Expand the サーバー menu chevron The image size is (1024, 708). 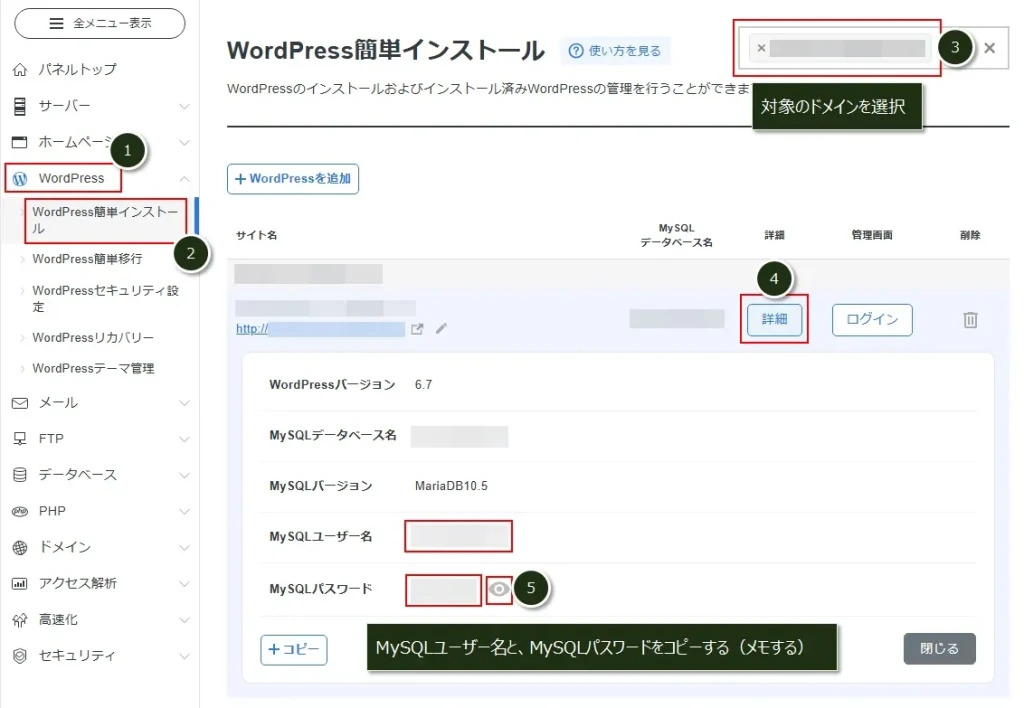point(185,106)
